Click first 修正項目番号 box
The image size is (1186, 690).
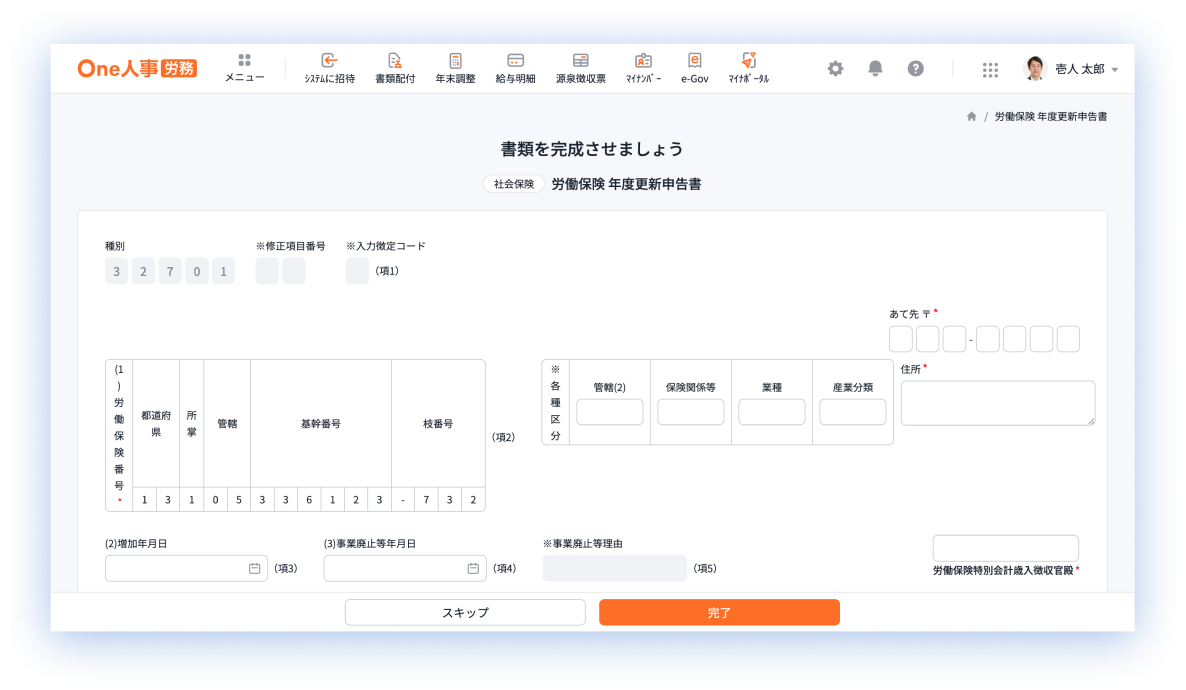(267, 271)
